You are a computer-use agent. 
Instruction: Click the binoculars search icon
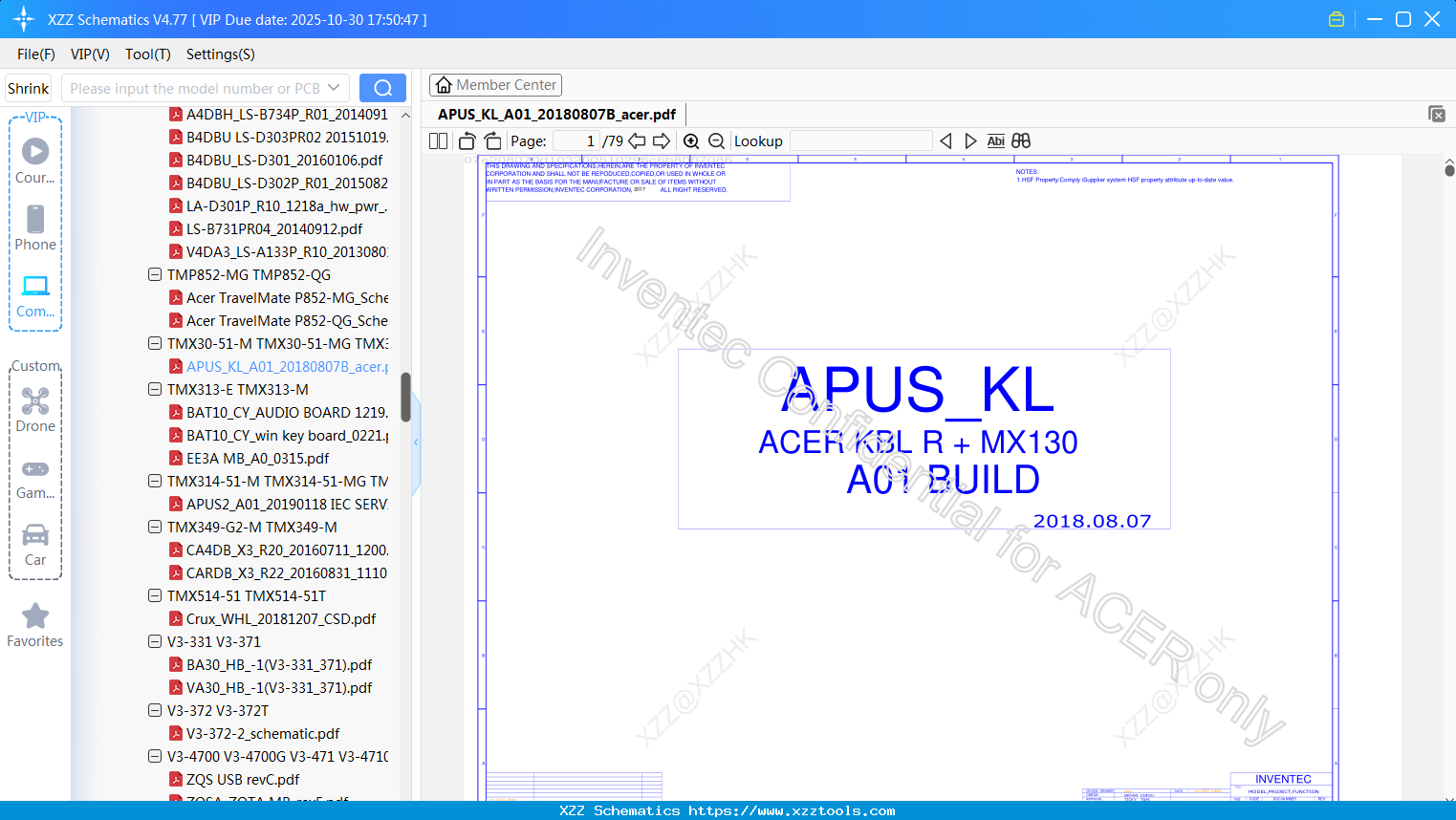point(1021,141)
